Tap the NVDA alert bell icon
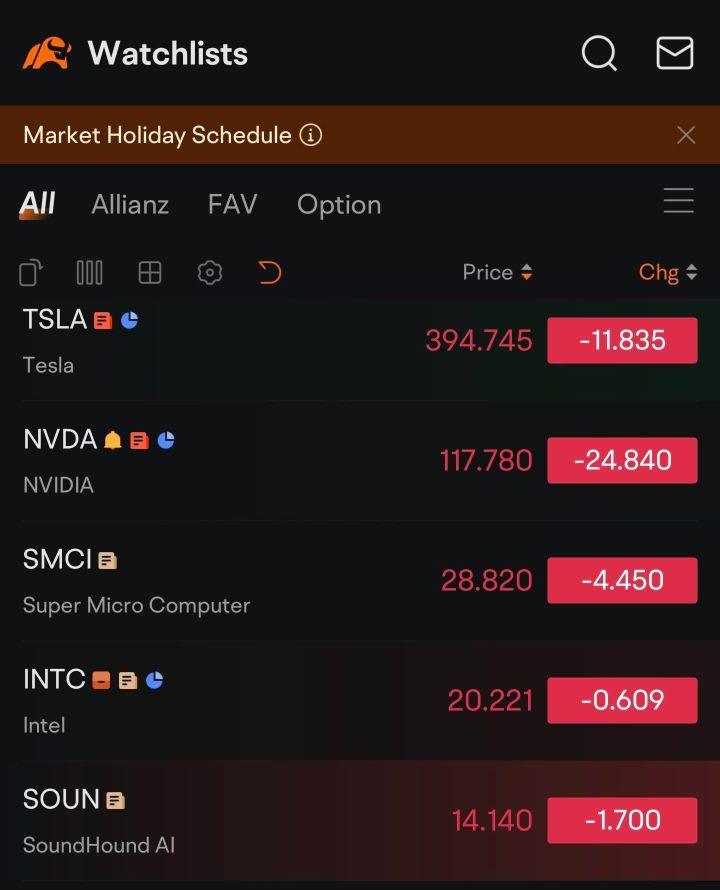This screenshot has height=890, width=720. coord(112,440)
